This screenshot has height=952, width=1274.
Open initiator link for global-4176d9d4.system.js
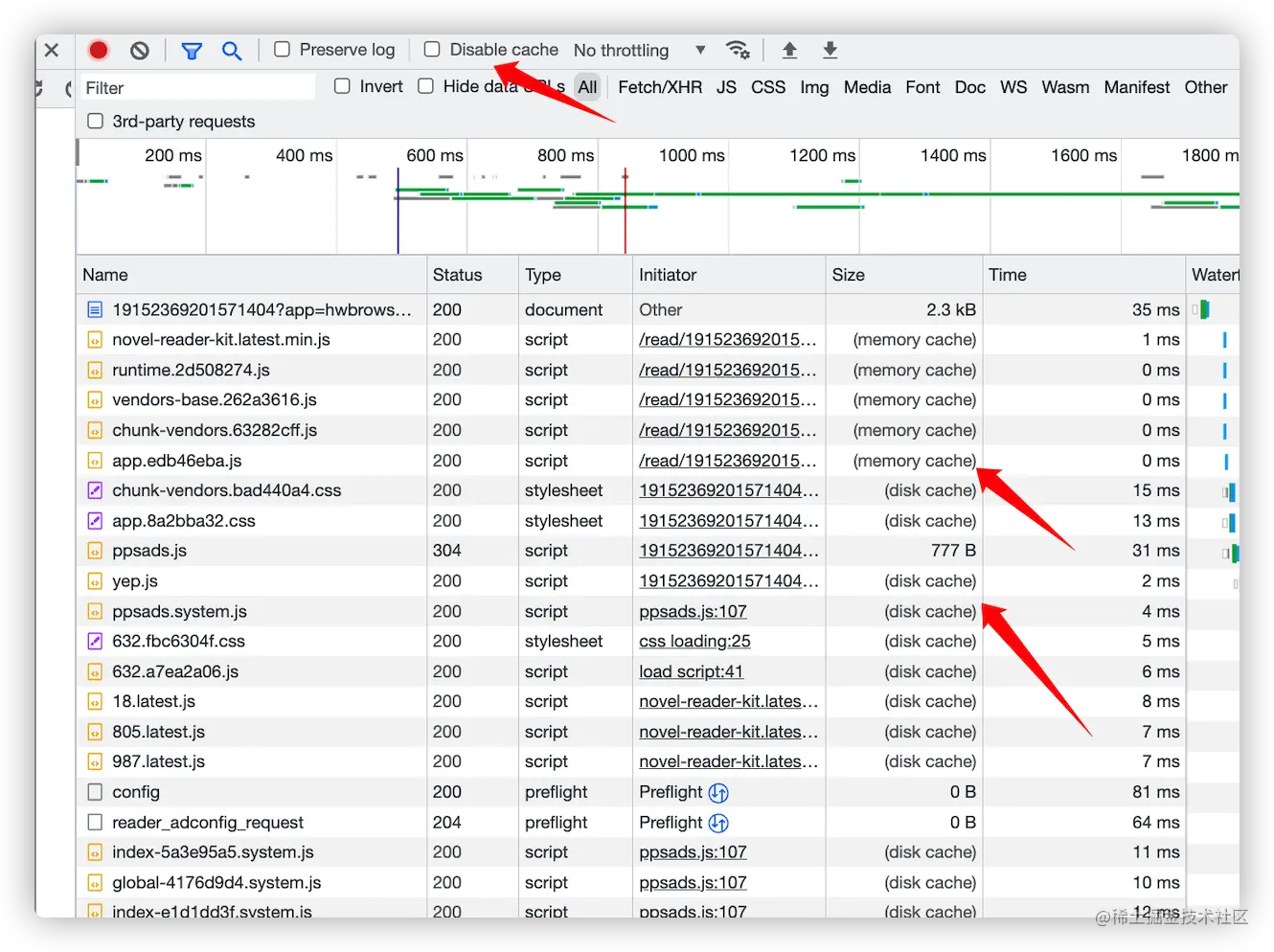click(693, 883)
